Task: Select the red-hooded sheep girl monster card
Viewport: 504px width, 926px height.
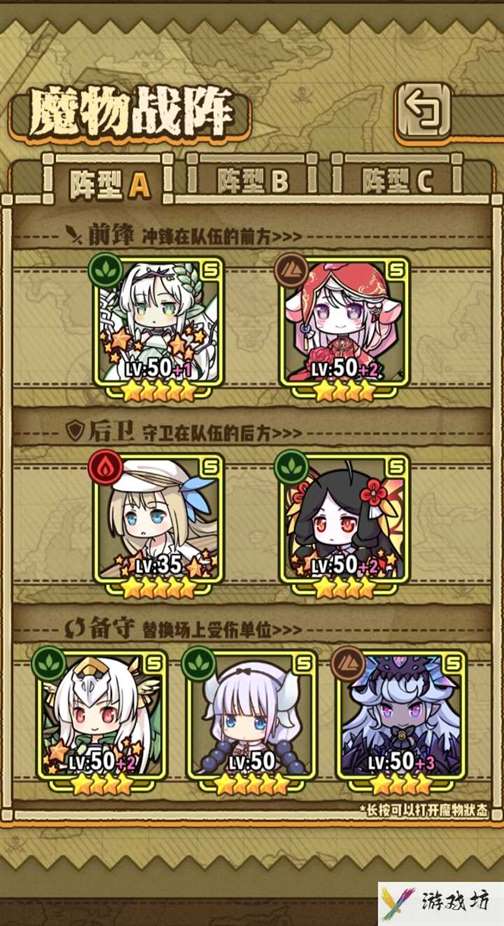Action: (x=344, y=328)
